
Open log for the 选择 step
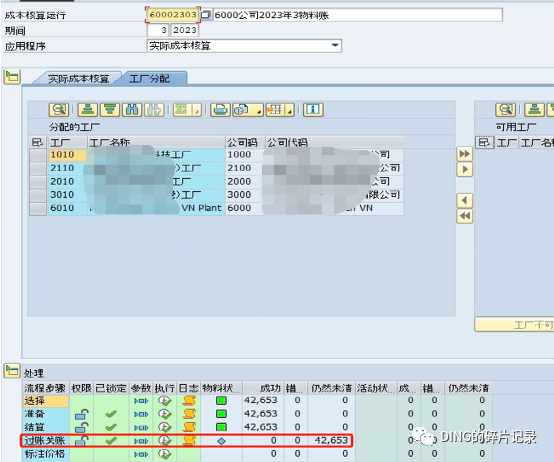tap(189, 401)
